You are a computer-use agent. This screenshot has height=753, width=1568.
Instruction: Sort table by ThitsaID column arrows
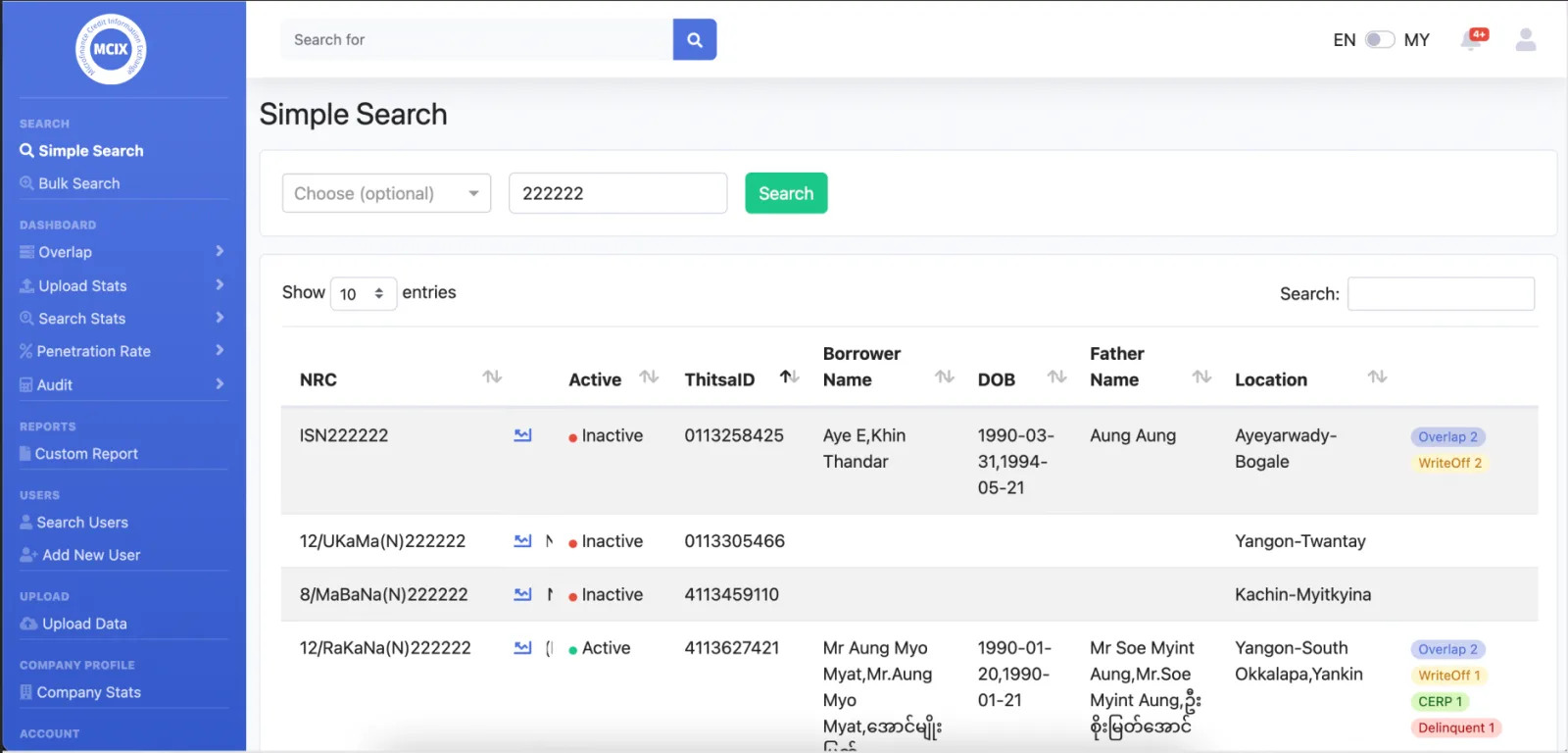point(790,376)
